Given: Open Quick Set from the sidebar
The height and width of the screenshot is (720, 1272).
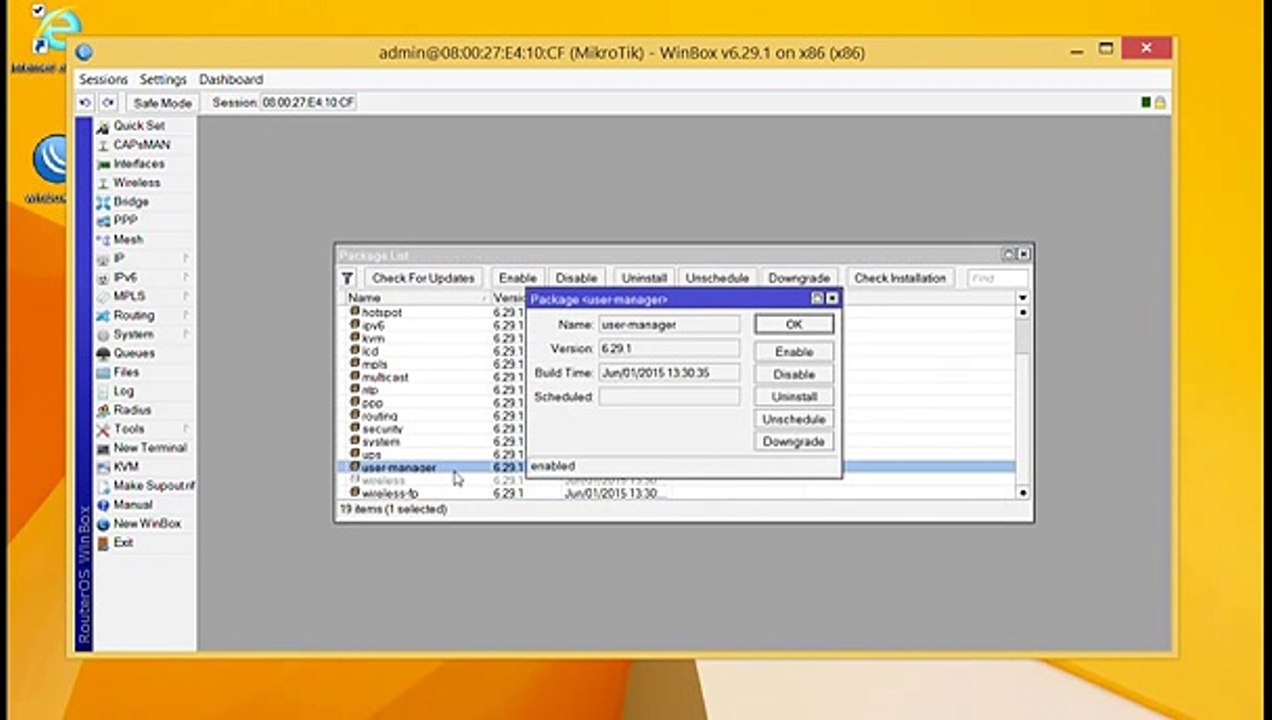Looking at the screenshot, I should click(x=138, y=126).
